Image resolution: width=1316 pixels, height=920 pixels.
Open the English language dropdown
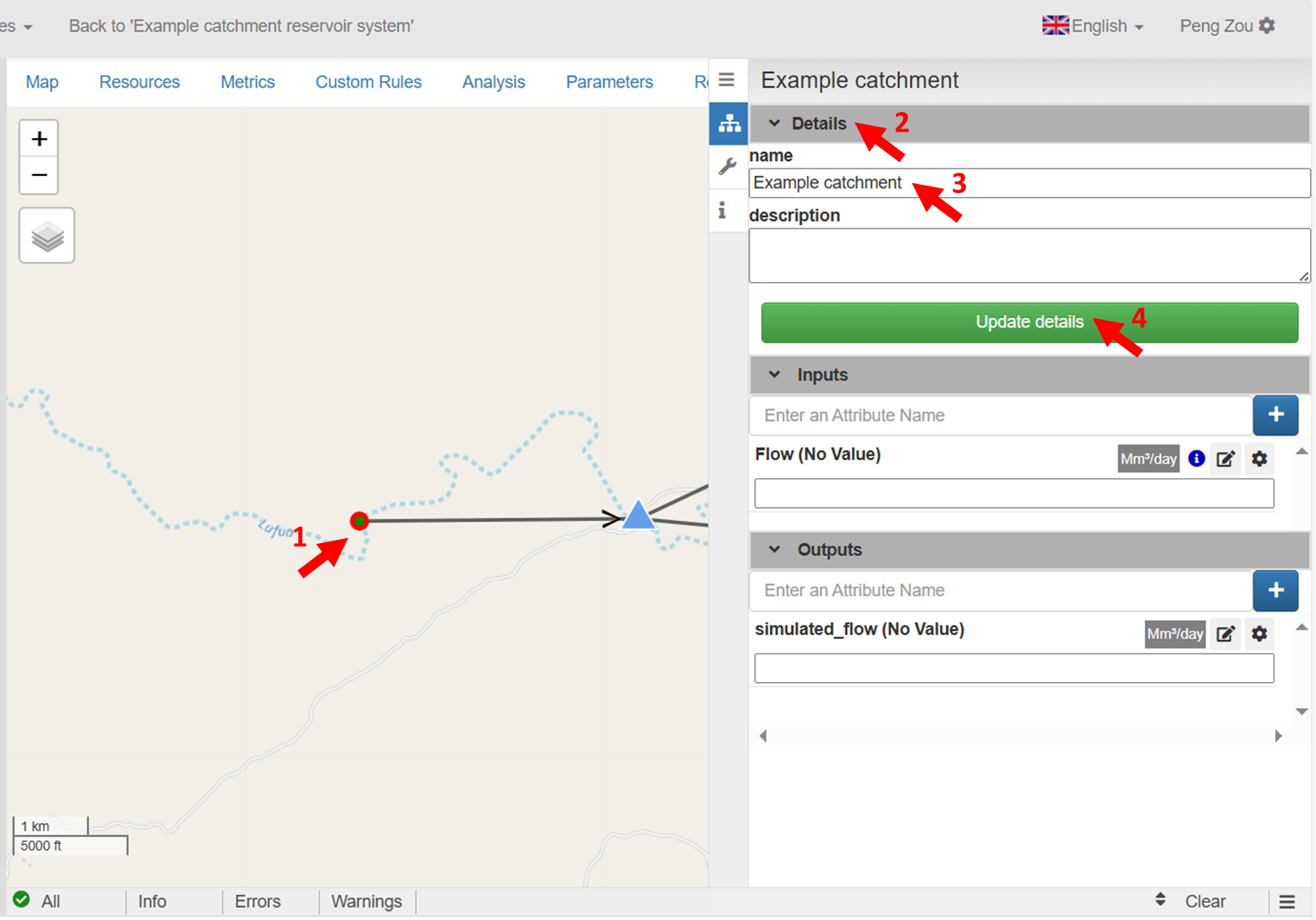coord(1094,26)
